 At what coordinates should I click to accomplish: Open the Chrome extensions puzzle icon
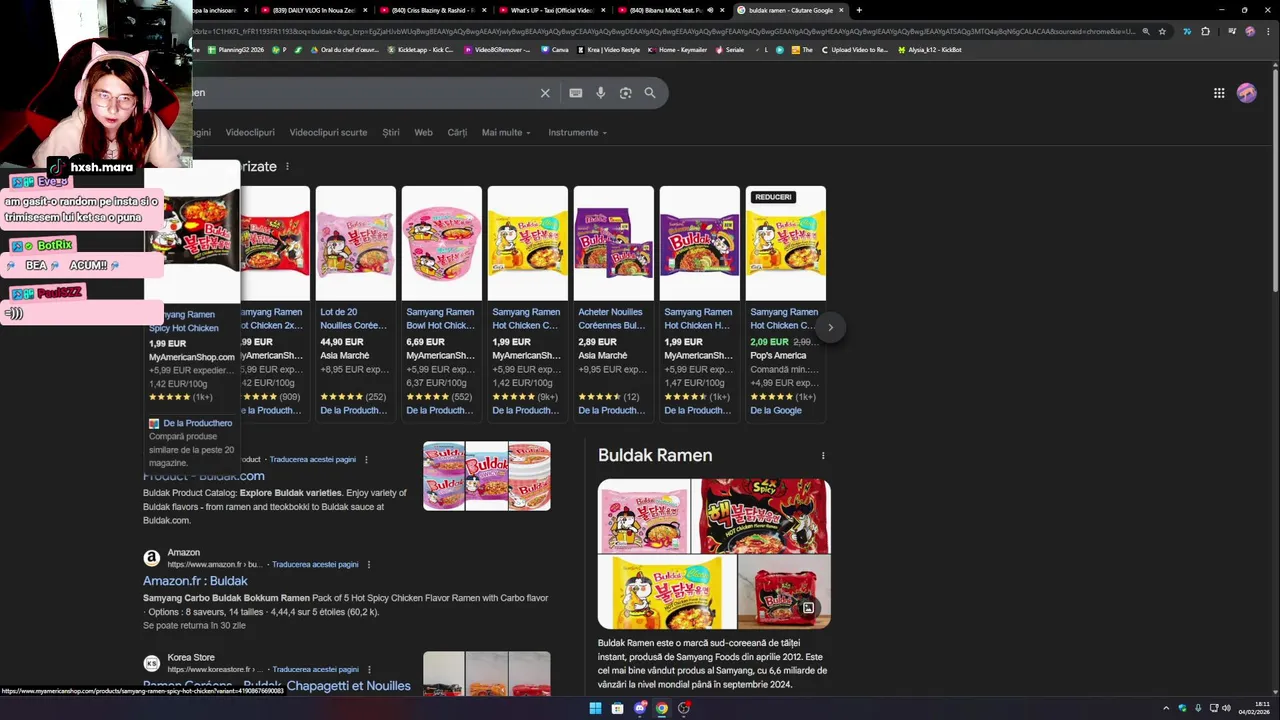1205,31
